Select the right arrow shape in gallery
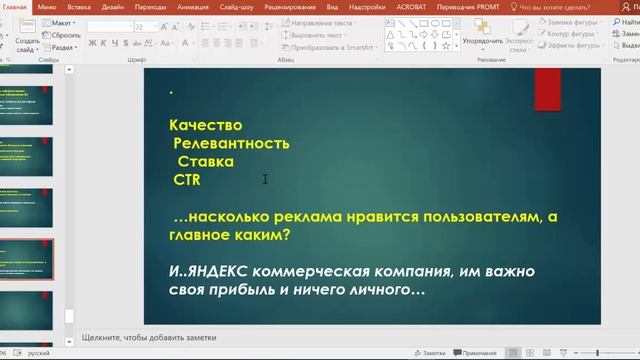Viewport: 640px width, 360px height. click(424, 34)
